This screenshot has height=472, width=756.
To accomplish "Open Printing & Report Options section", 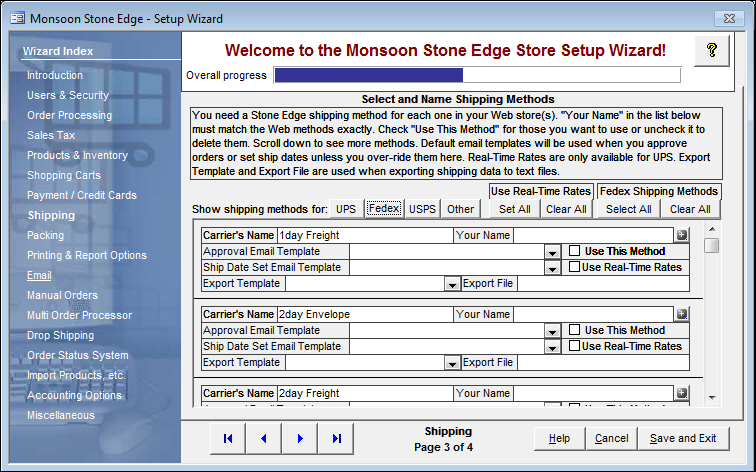I will point(87,255).
